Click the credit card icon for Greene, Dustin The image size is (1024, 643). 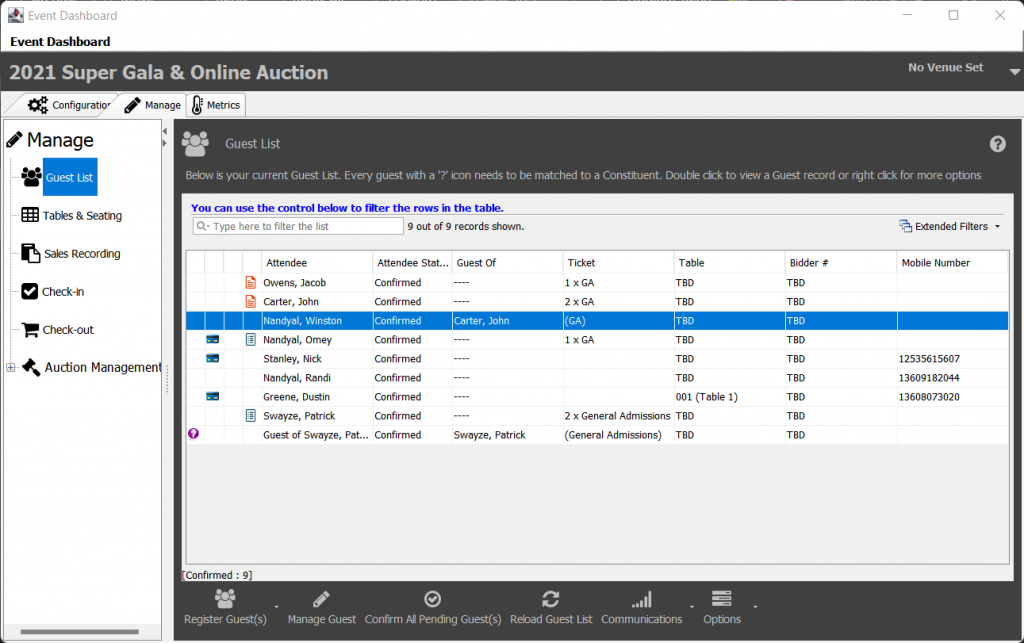coord(212,396)
